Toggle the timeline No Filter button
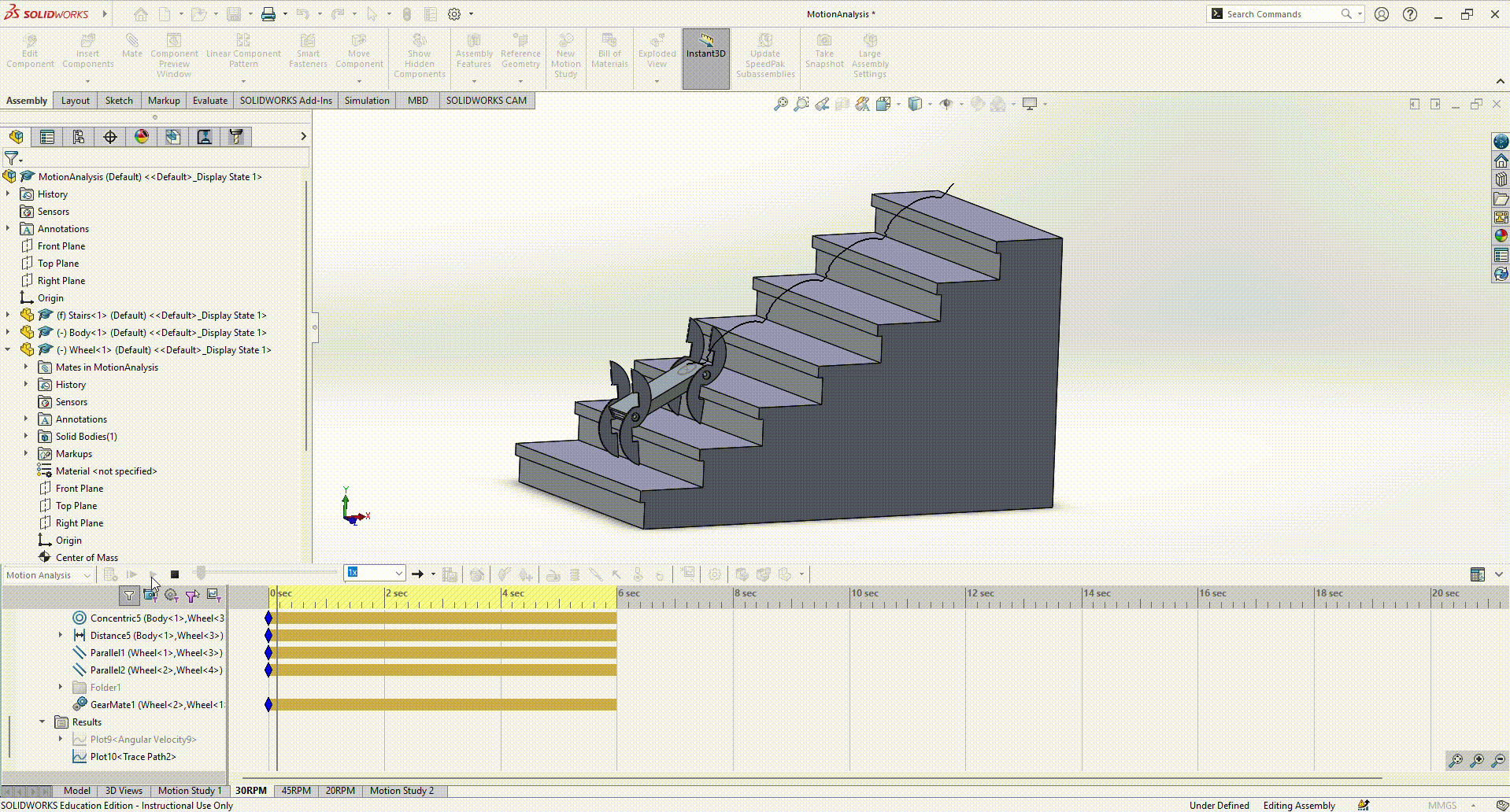Screen dimensions: 1510x812 point(129,596)
